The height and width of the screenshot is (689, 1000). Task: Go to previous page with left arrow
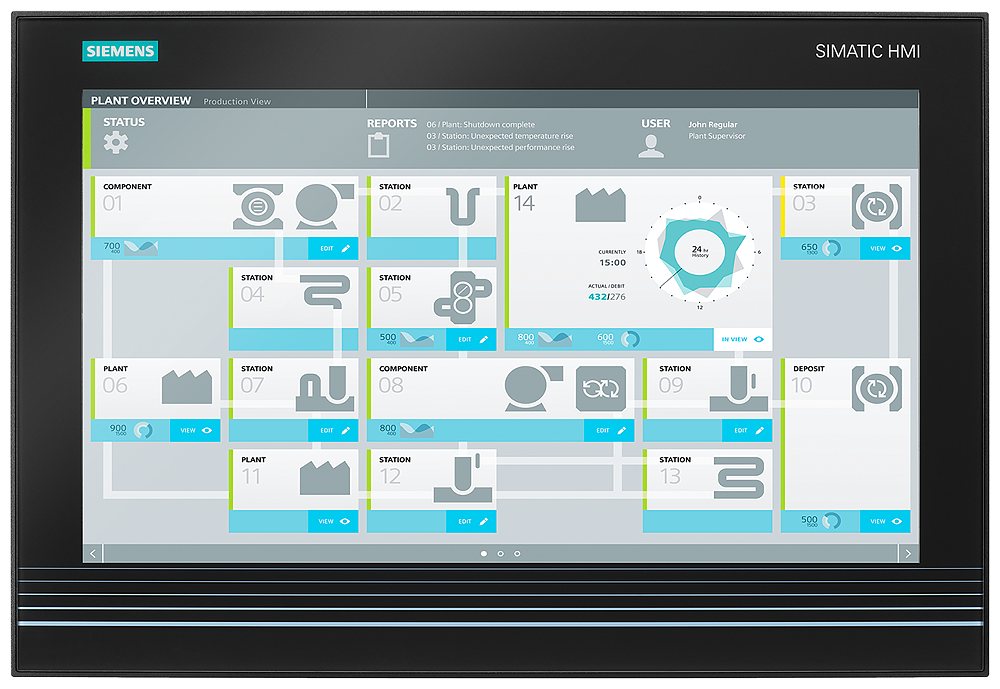click(93, 553)
